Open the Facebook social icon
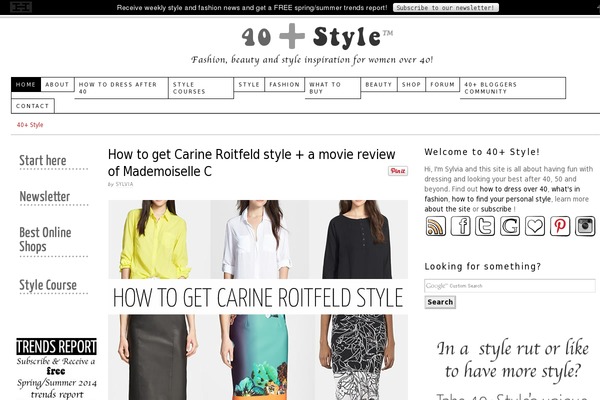Viewport: 600px width, 400px height. pos(460,226)
